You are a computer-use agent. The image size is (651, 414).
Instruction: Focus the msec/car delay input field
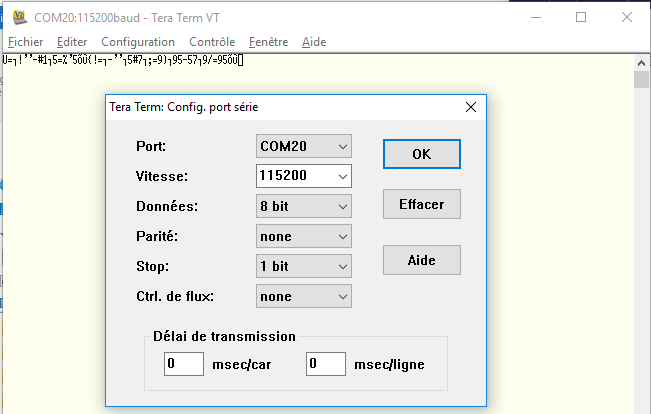[x=184, y=364]
